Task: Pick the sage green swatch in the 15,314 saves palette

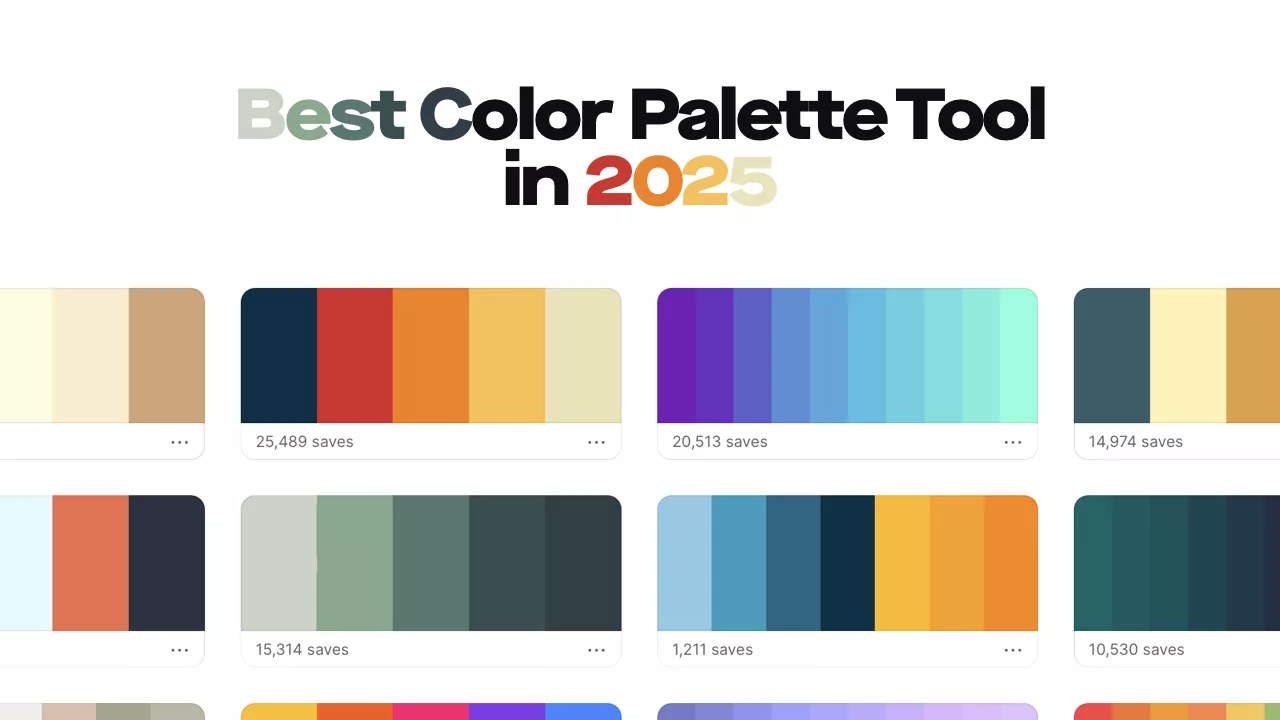Action: click(x=355, y=563)
